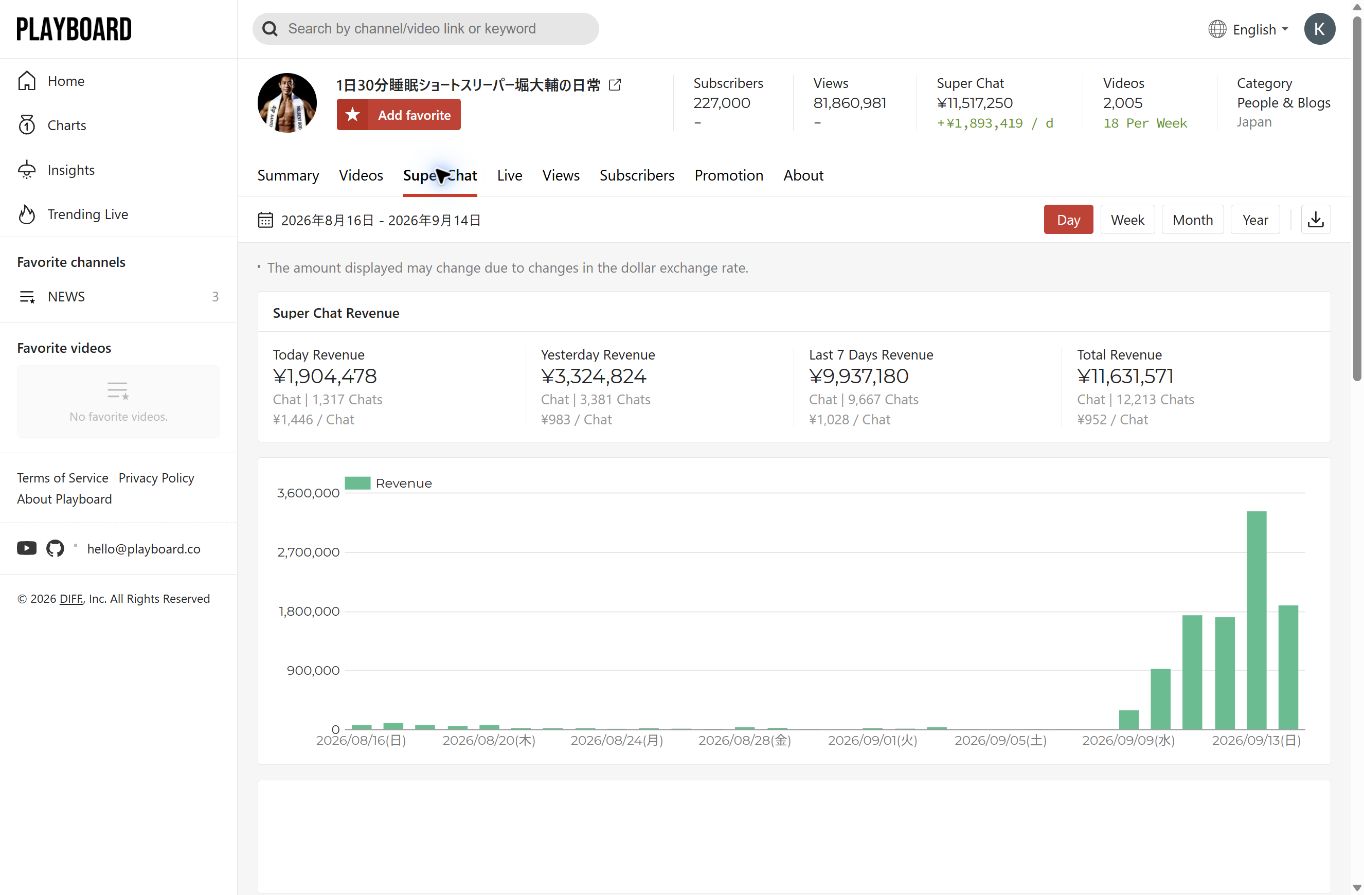Toggle the Revenue legend swatch
The width and height of the screenshot is (1364, 895).
(357, 483)
